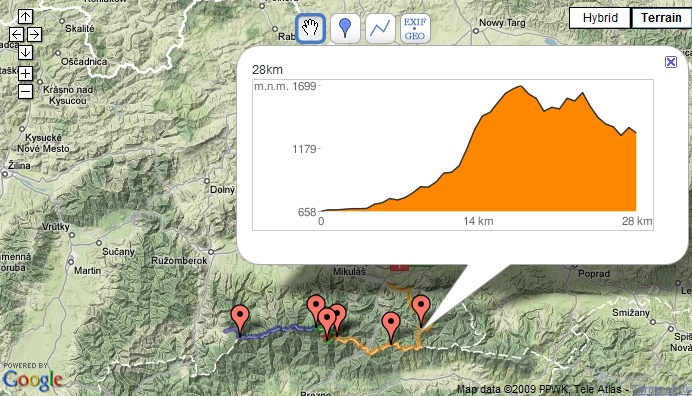This screenshot has width=692, height=396.
Task: Pan the map right with arrow
Action: click(34, 34)
